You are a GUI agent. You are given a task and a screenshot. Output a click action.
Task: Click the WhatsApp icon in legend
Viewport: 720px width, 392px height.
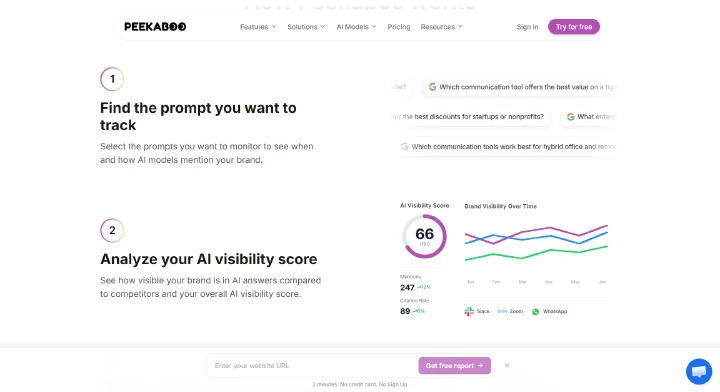click(535, 312)
